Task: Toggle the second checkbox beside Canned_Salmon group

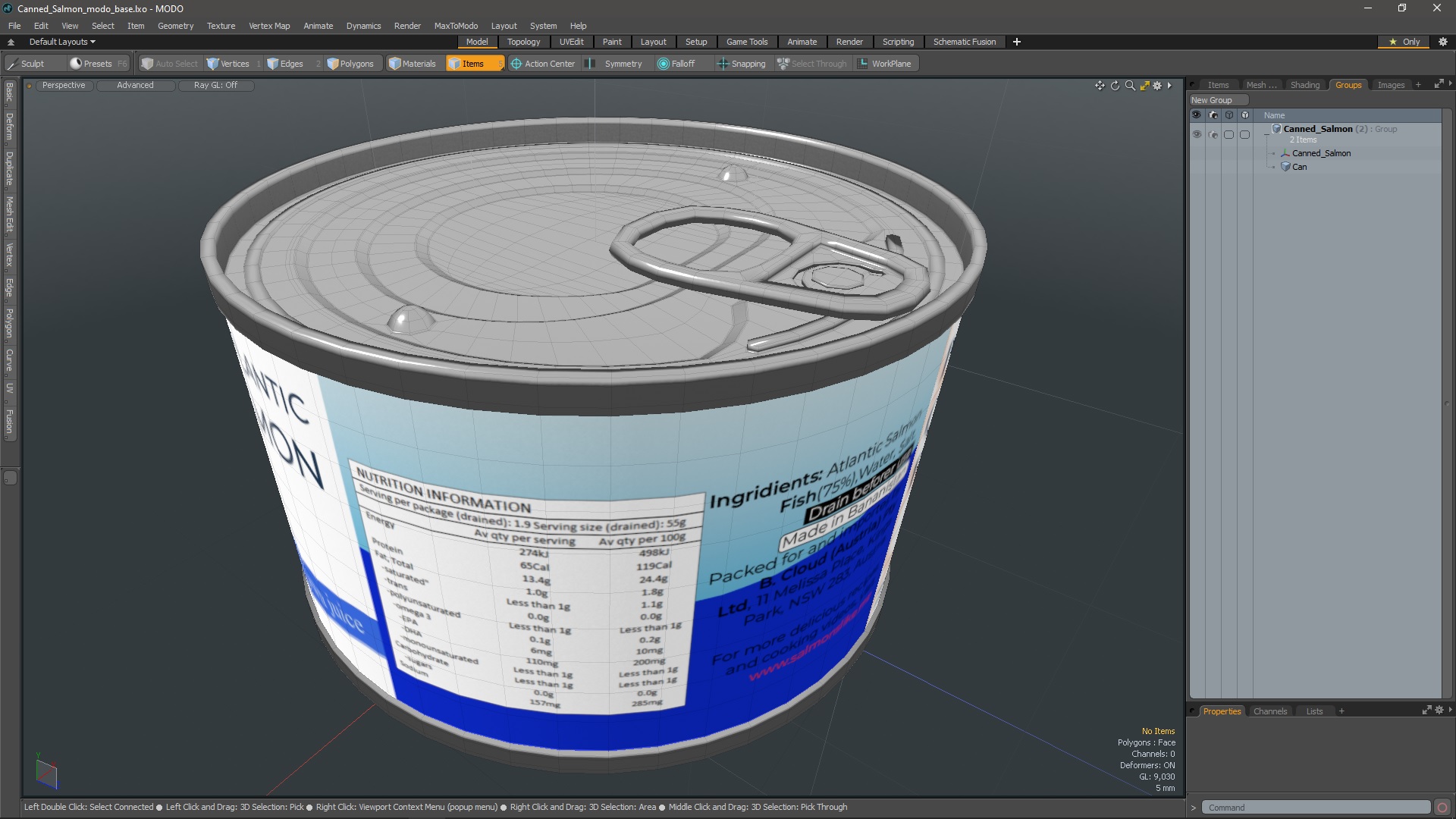Action: (1244, 134)
